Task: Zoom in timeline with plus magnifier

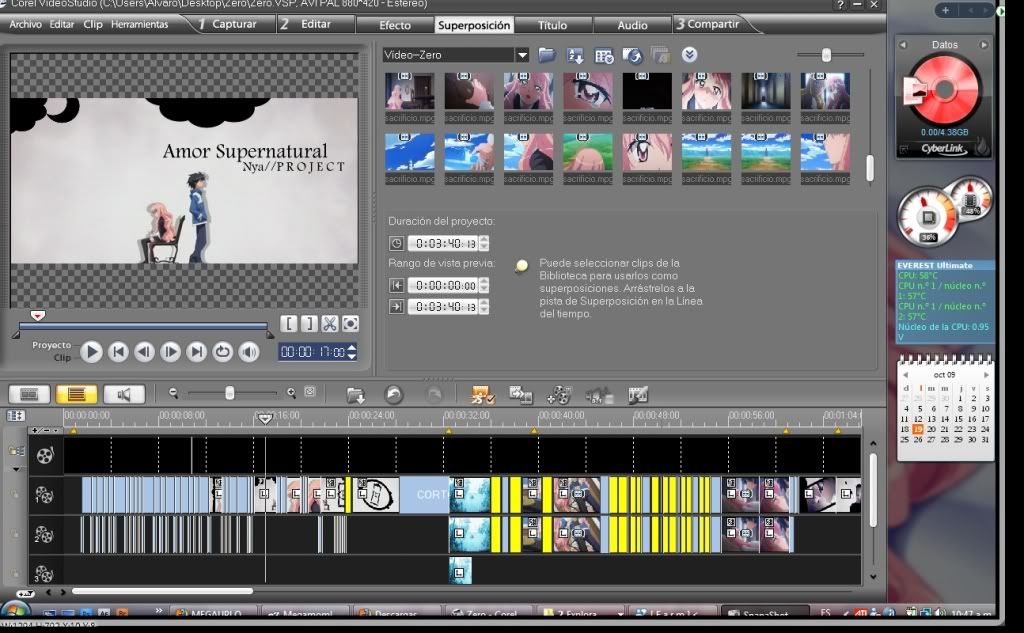Action: point(291,393)
